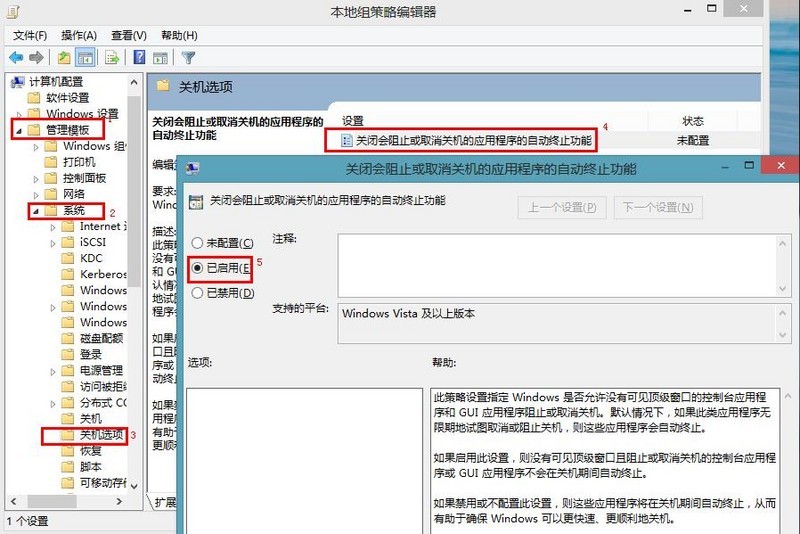
Task: Click the show/hide action pane icon
Action: (160, 58)
